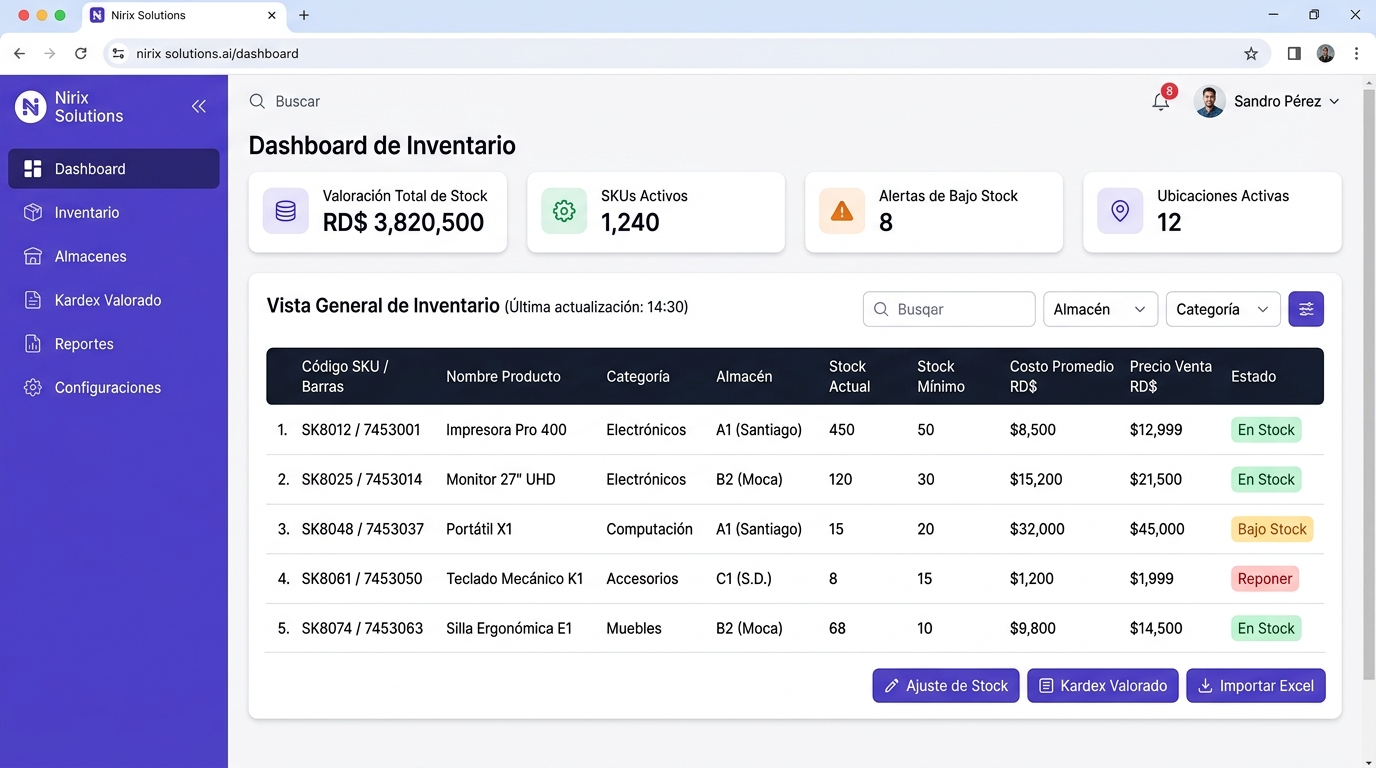Viewport: 1376px width, 768px height.
Task: Click the SKUs Activos gear icon
Action: (564, 211)
